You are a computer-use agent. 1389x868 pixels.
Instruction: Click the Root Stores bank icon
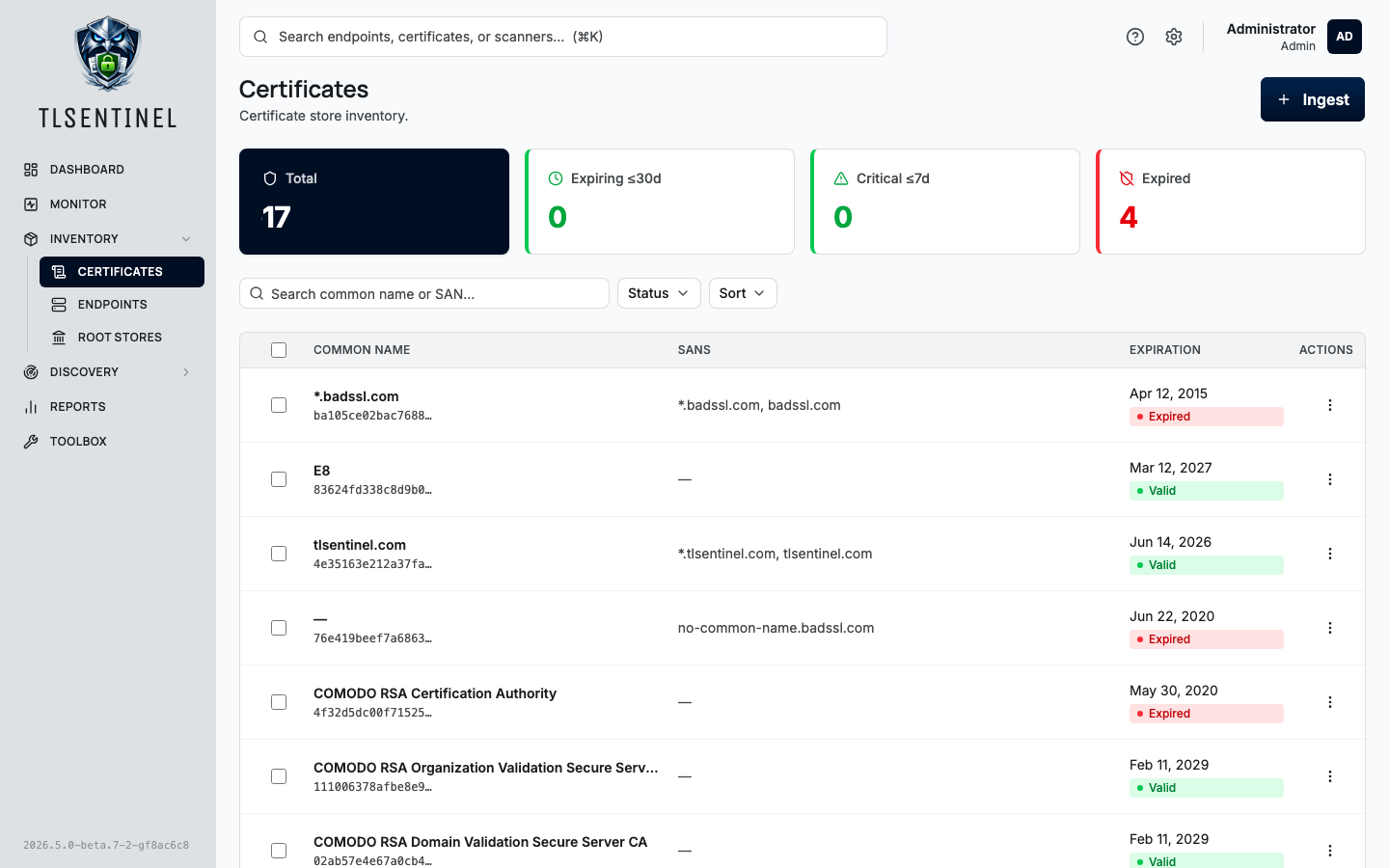pos(59,338)
